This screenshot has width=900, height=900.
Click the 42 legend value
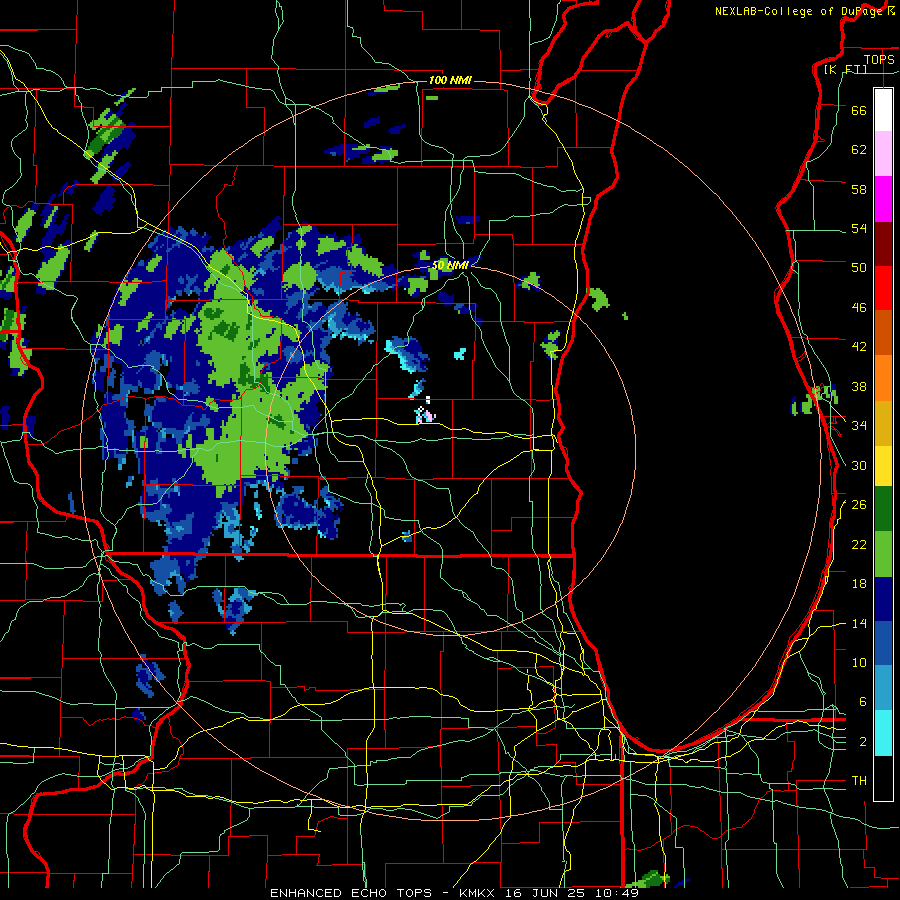(x=859, y=347)
